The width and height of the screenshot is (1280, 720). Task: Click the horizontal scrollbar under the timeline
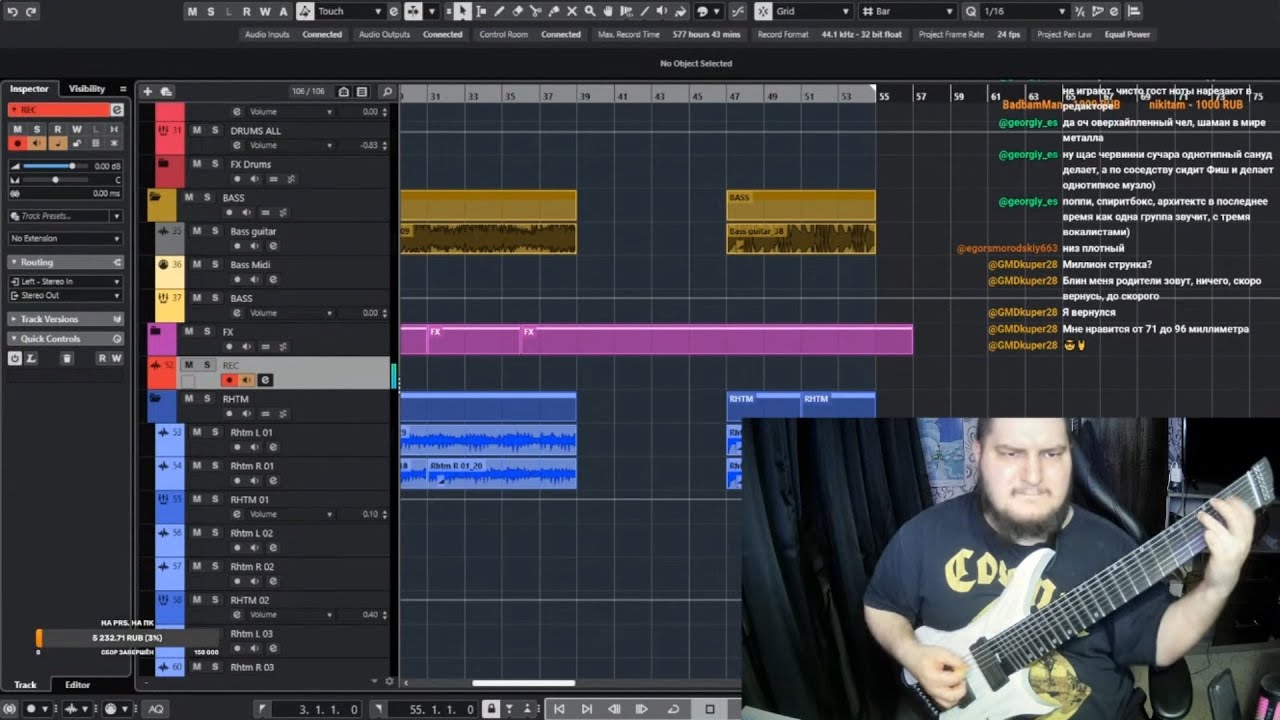pyautogui.click(x=523, y=683)
